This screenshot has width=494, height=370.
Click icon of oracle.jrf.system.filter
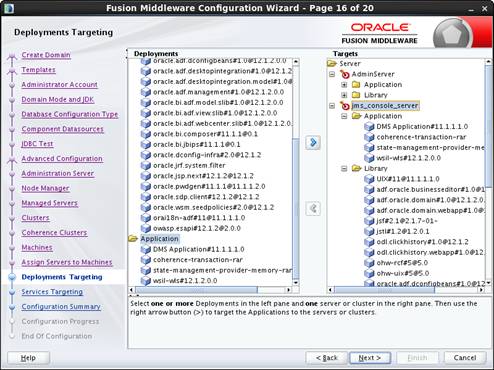pos(146,165)
